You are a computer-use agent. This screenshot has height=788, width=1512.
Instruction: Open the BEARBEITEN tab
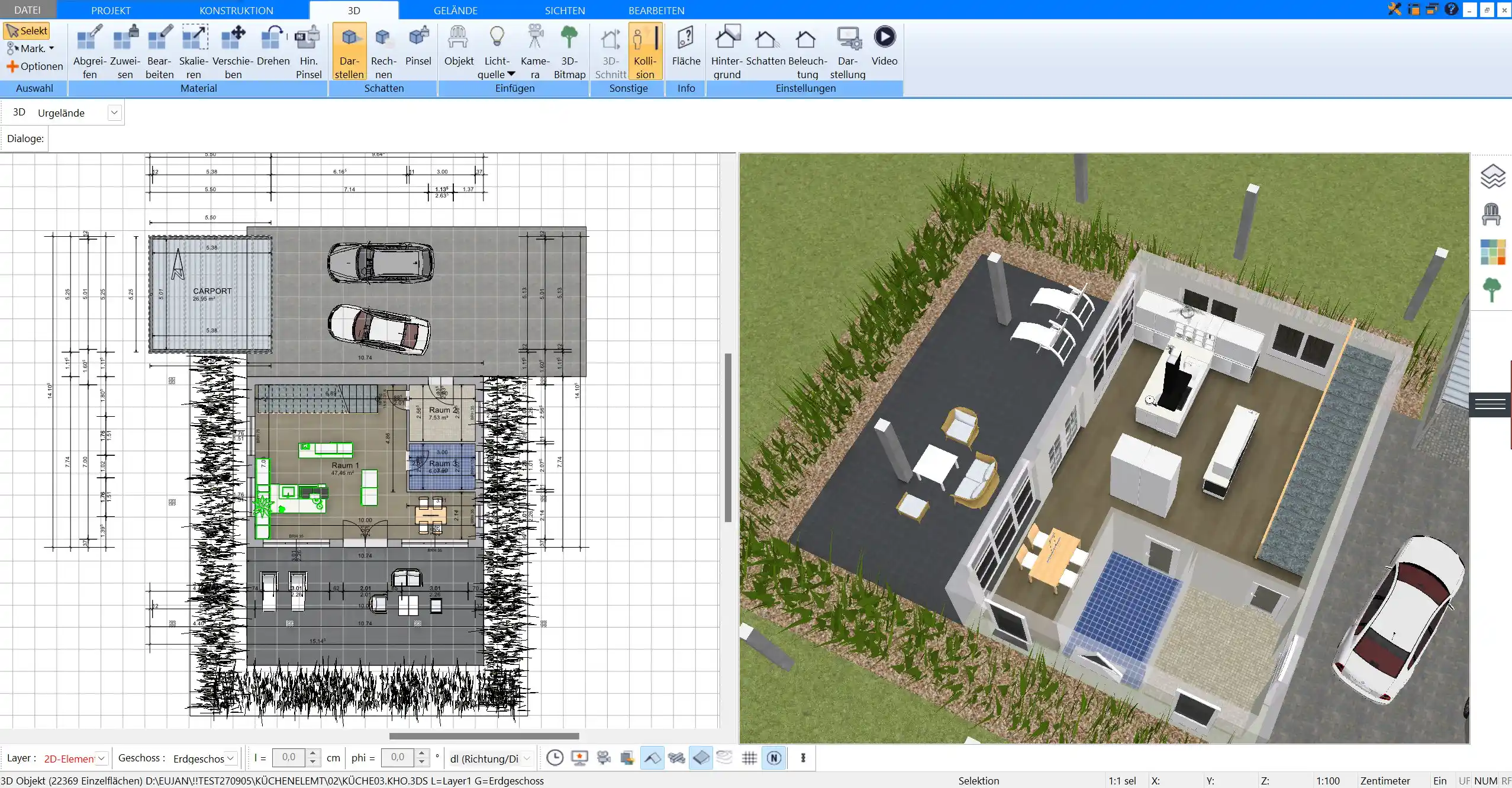[x=656, y=10]
